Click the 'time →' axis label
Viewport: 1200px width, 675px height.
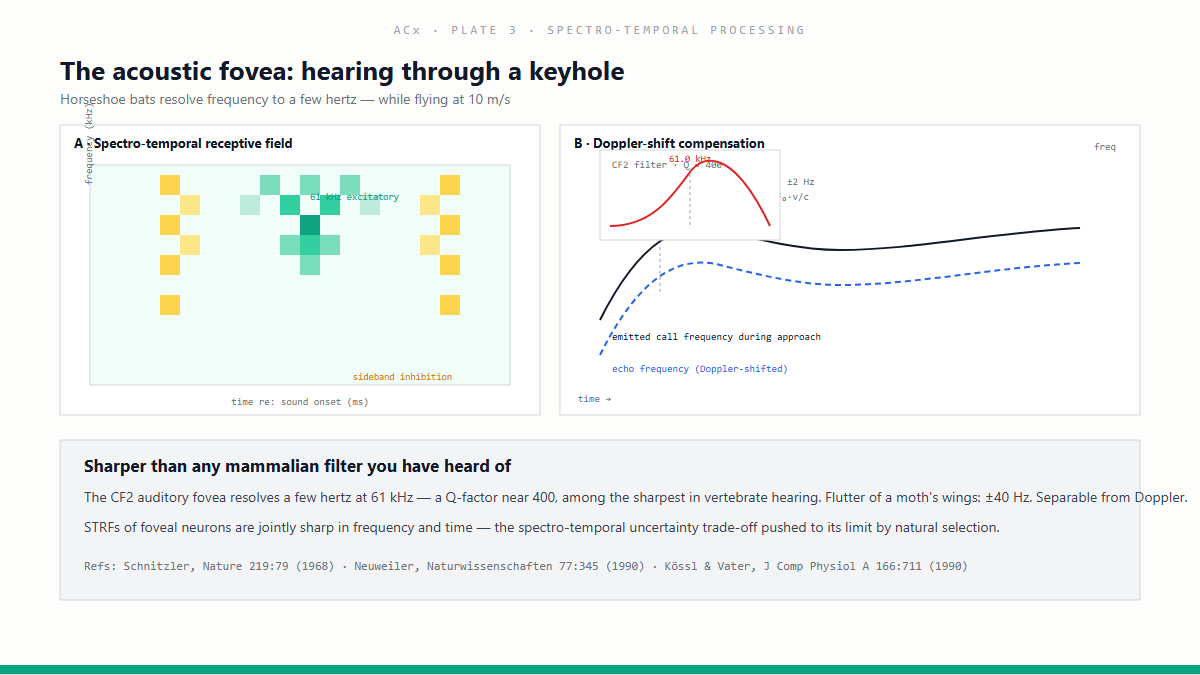coord(594,399)
